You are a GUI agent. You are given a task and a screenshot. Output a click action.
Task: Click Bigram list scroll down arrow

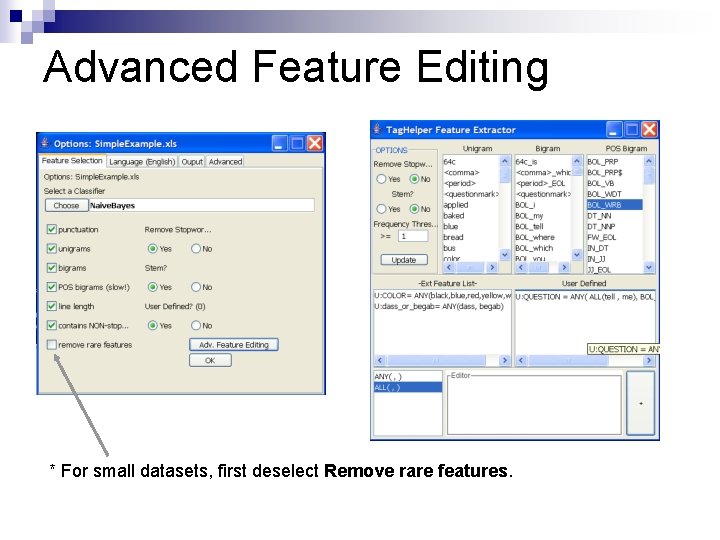(x=577, y=254)
